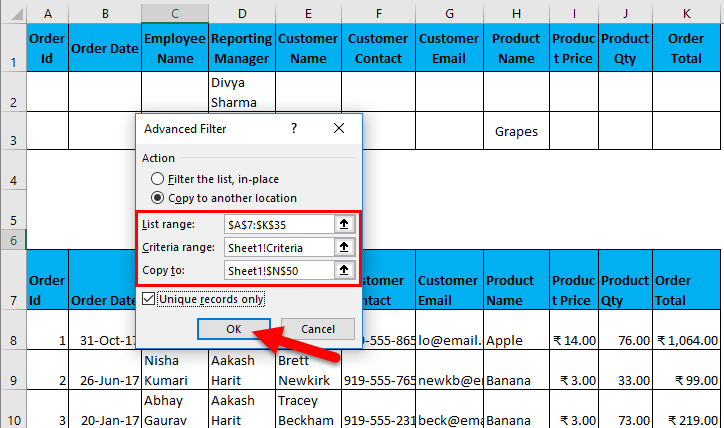Edit the Copy to field
The width and height of the screenshot is (724, 428).
(279, 270)
